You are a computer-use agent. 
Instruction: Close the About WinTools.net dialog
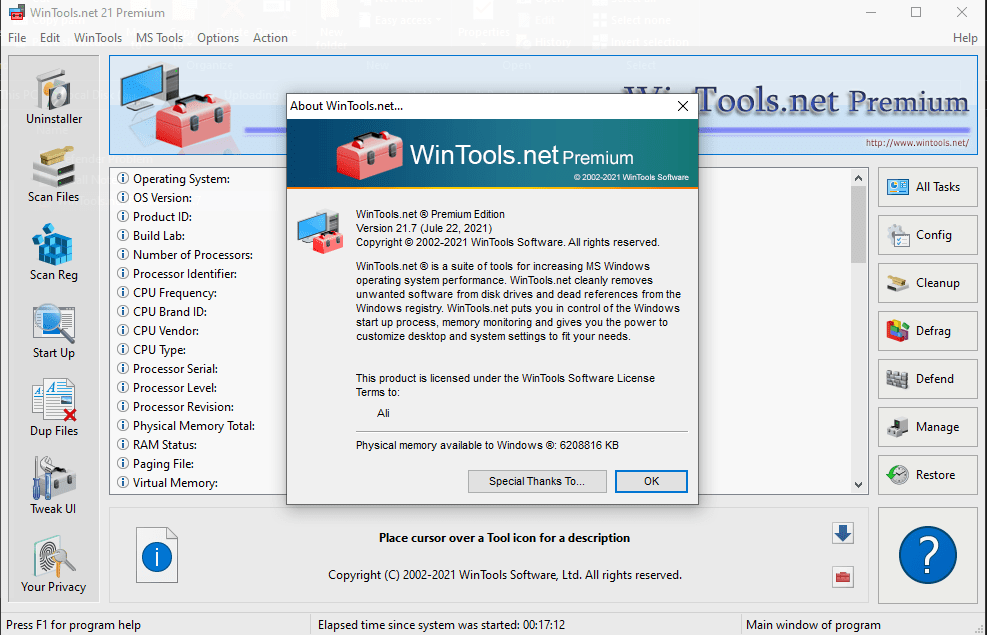pos(682,106)
